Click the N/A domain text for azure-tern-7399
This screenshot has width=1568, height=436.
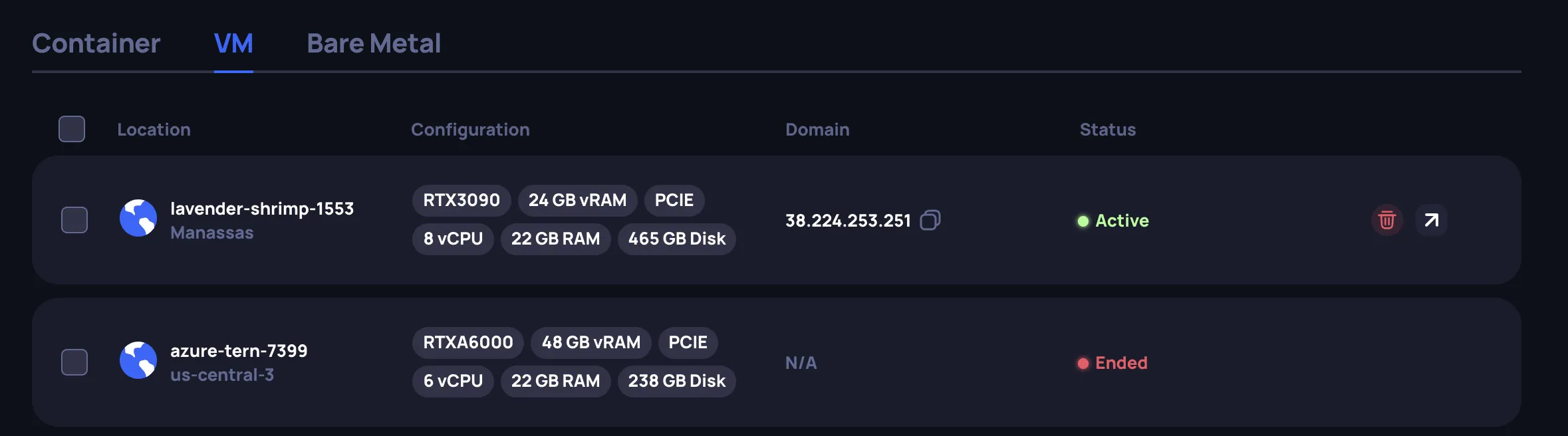click(801, 363)
